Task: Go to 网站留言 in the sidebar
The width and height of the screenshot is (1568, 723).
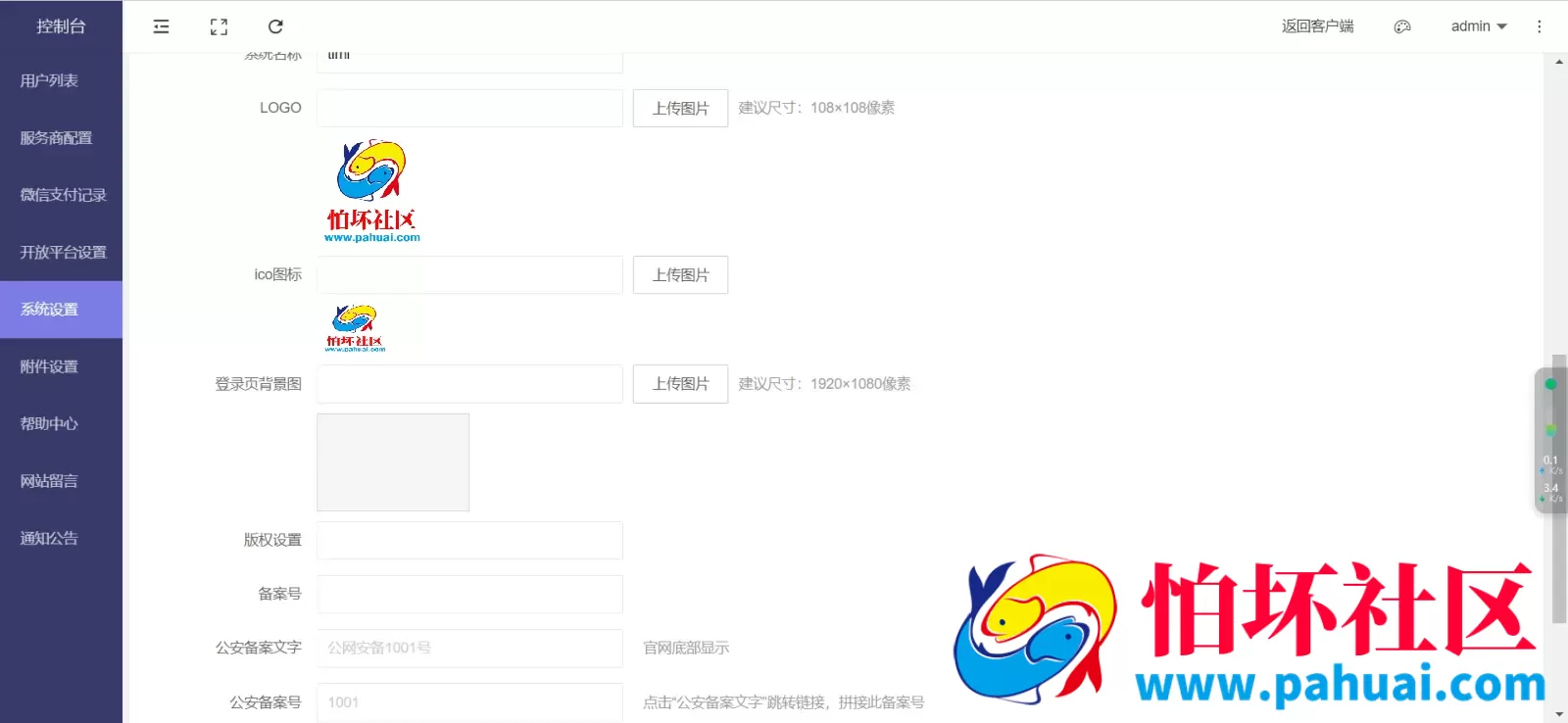Action: click(61, 481)
